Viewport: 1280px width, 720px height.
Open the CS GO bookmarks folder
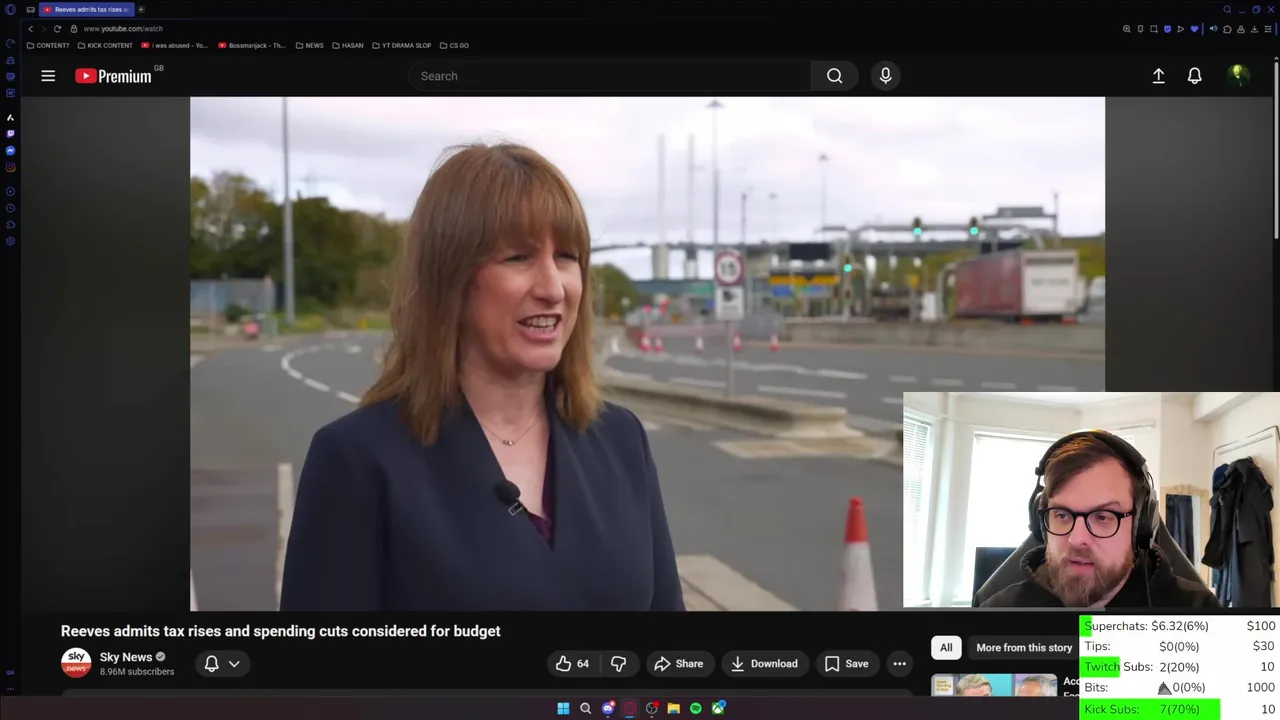[x=454, y=45]
